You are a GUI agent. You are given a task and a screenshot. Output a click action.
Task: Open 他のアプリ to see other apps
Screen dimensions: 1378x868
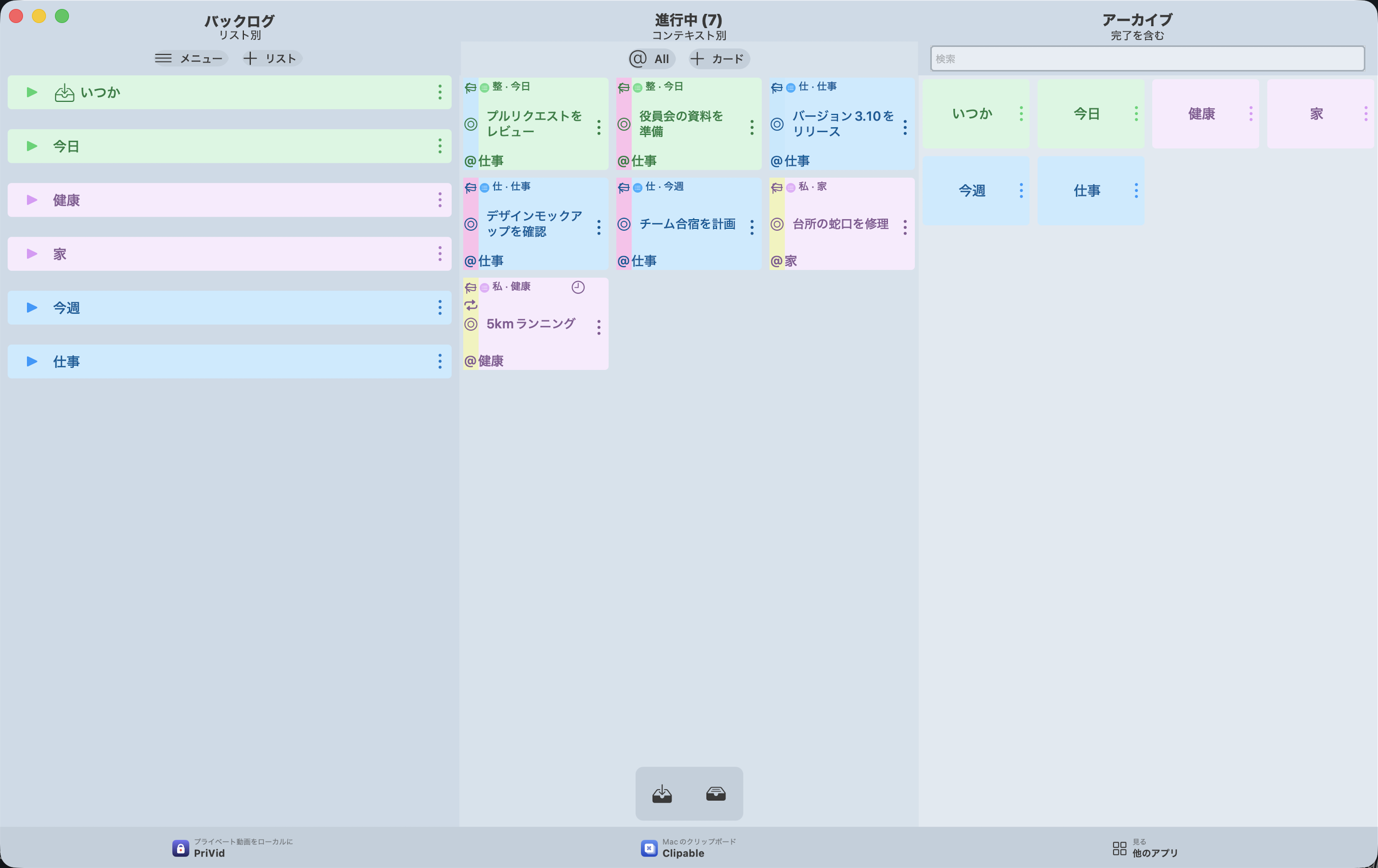(1145, 848)
